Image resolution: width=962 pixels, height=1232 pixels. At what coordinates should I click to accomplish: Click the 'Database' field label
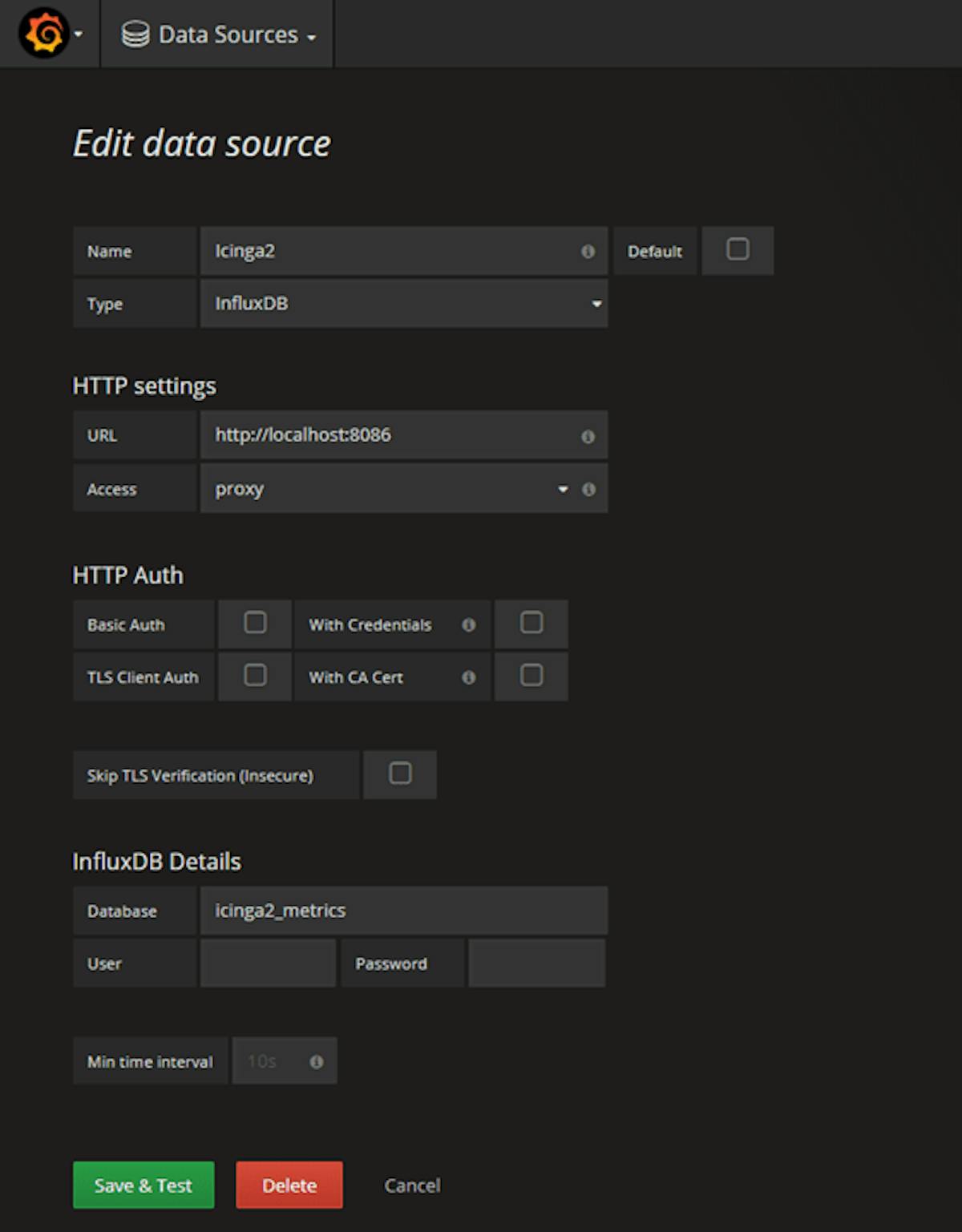point(122,911)
